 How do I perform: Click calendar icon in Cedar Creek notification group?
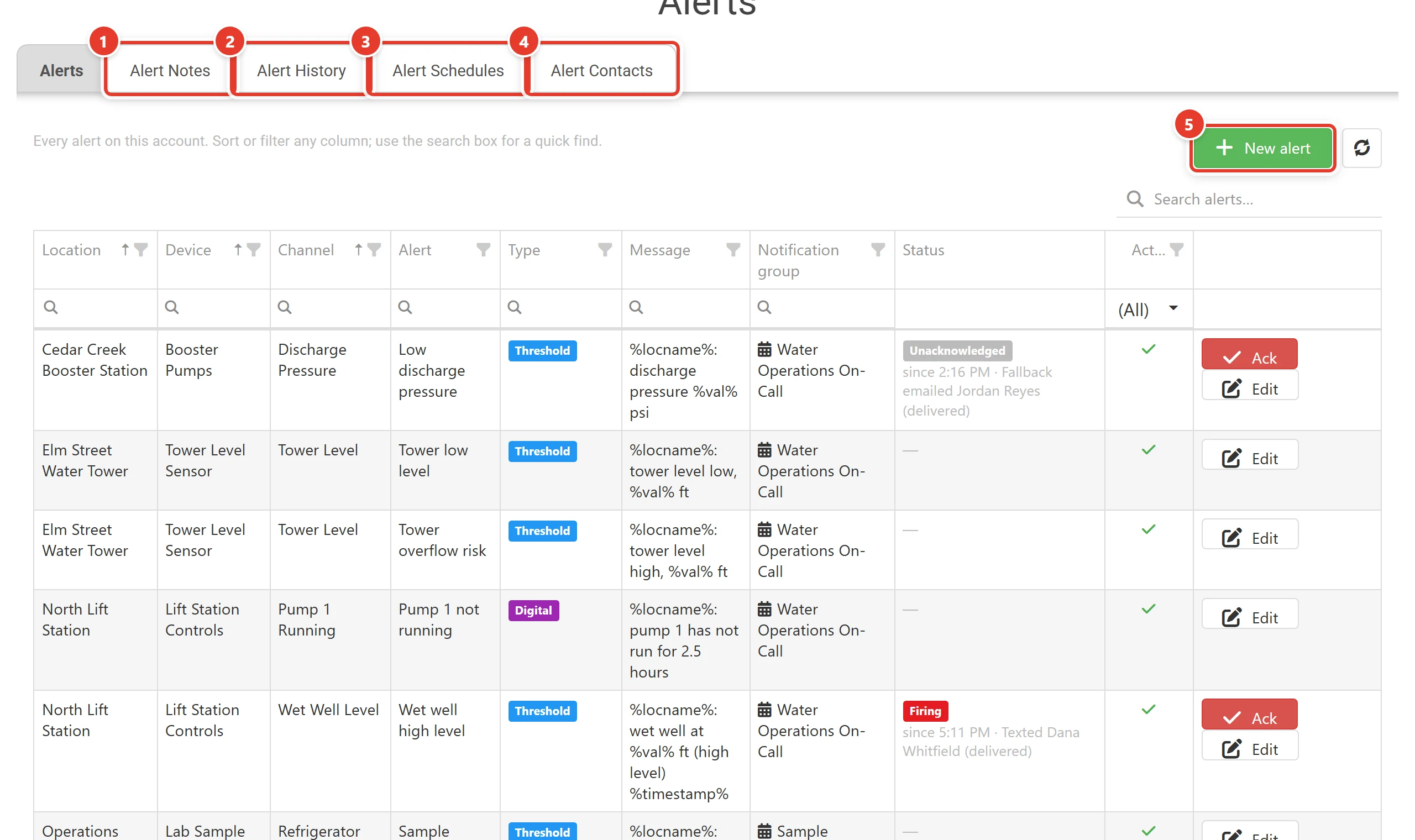[x=764, y=350]
